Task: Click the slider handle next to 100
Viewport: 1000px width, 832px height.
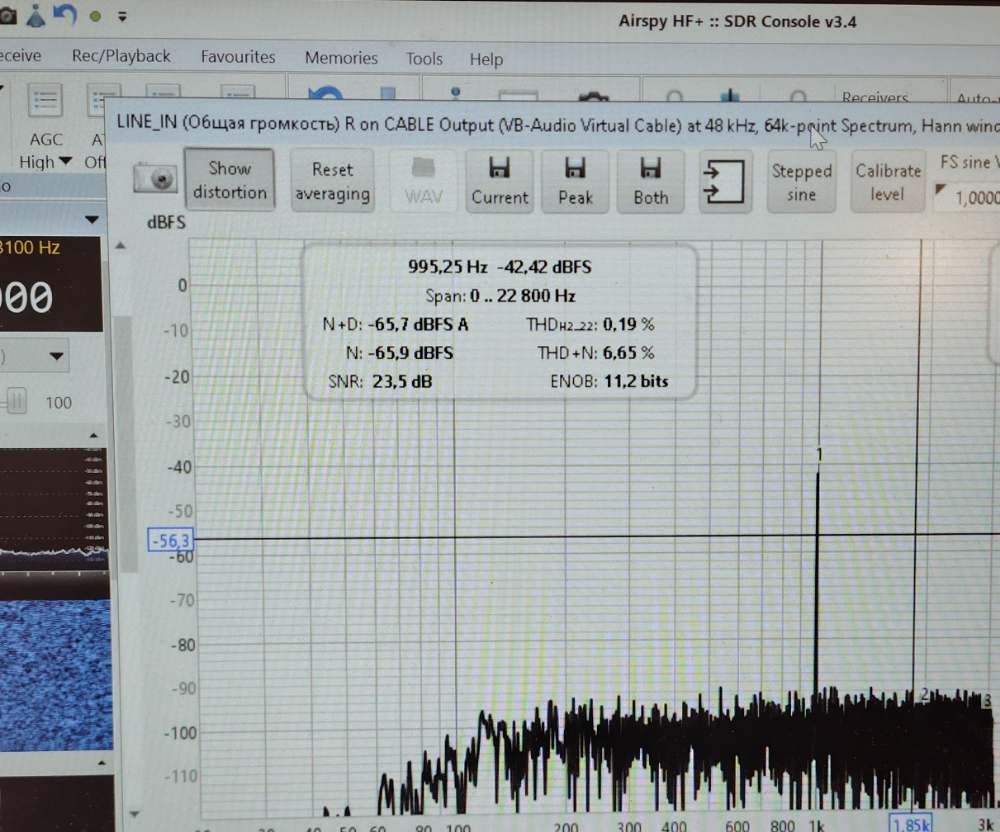Action: (17, 402)
